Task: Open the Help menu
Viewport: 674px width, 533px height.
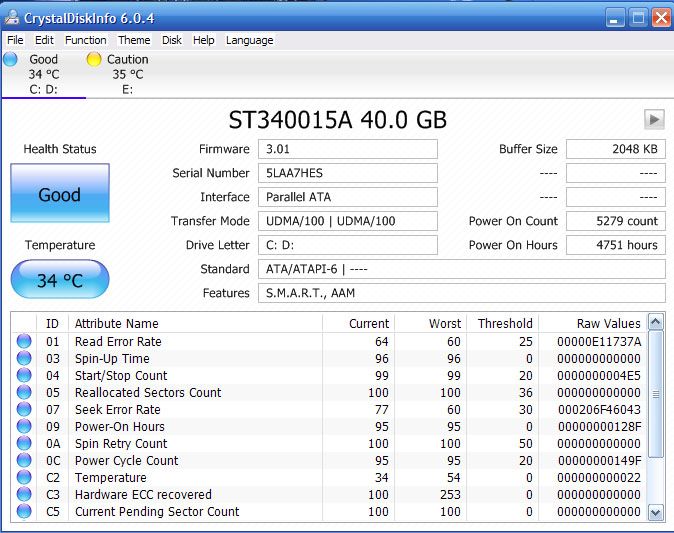Action: 203,40
